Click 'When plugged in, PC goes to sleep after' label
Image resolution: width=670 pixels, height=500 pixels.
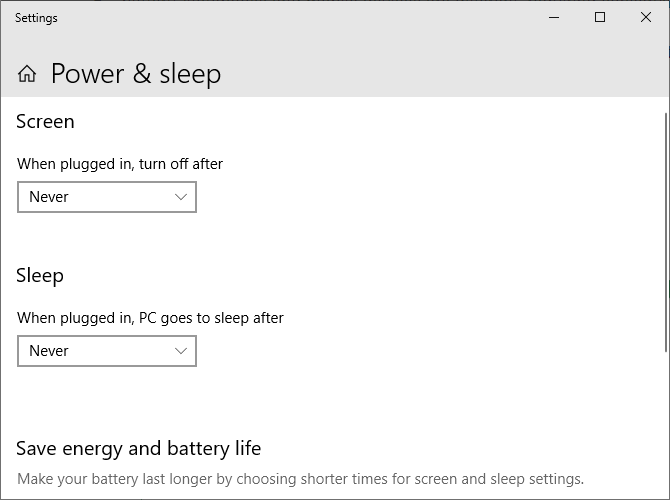[151, 318]
